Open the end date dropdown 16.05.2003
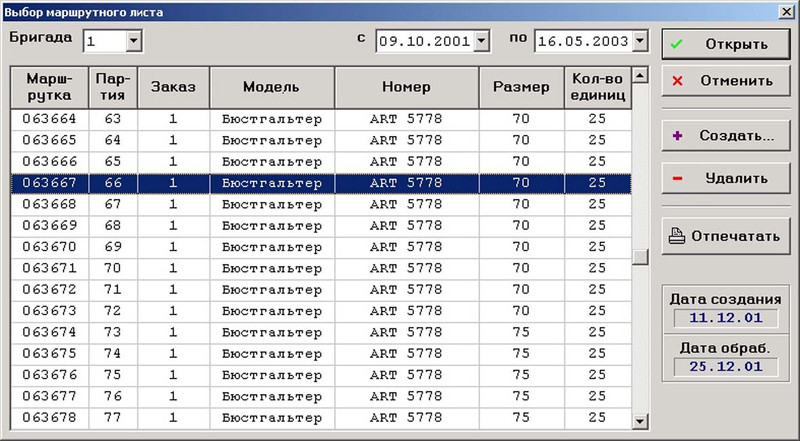Screen dimensions: 800x441 (x=640, y=41)
